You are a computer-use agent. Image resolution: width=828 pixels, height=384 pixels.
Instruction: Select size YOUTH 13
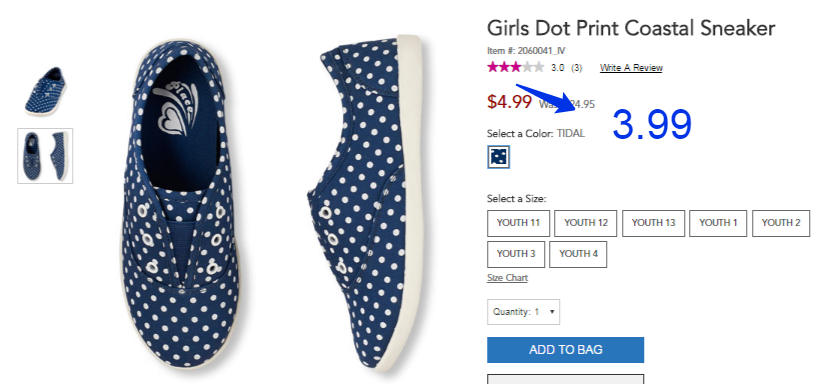(653, 223)
